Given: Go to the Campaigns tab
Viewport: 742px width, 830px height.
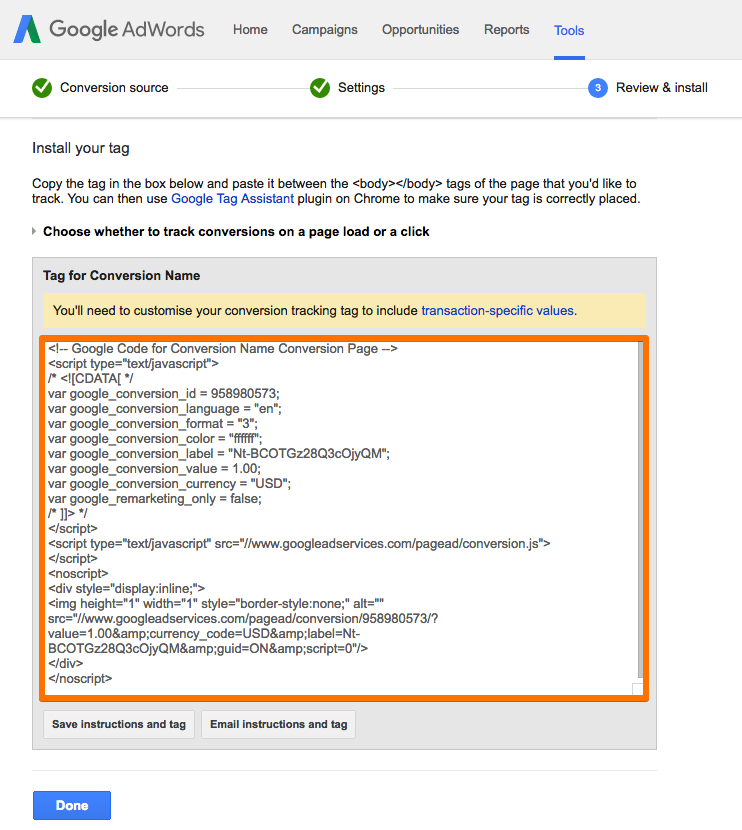Looking at the screenshot, I should click(325, 30).
